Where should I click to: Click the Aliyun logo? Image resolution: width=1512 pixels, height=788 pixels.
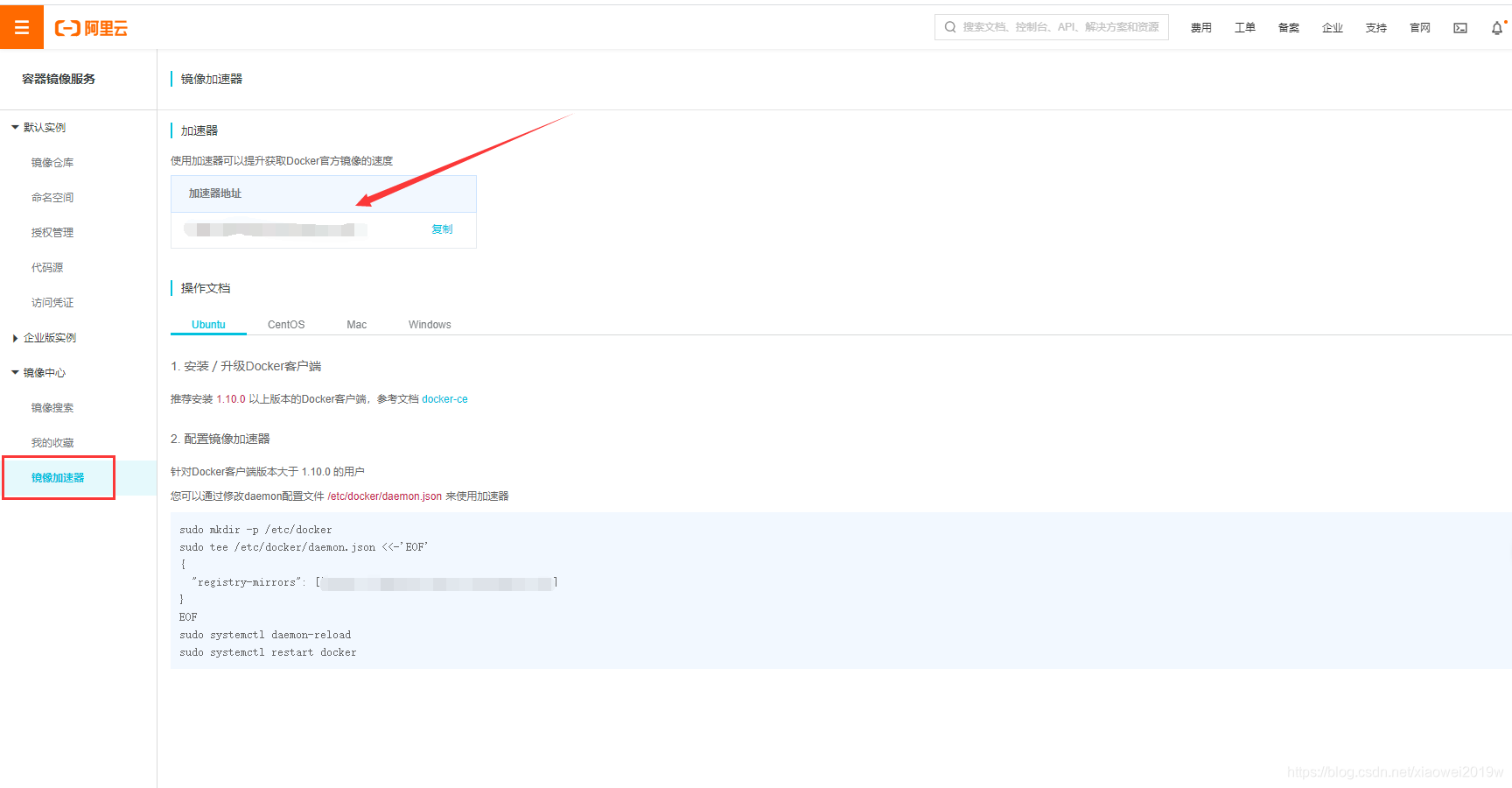(91, 28)
